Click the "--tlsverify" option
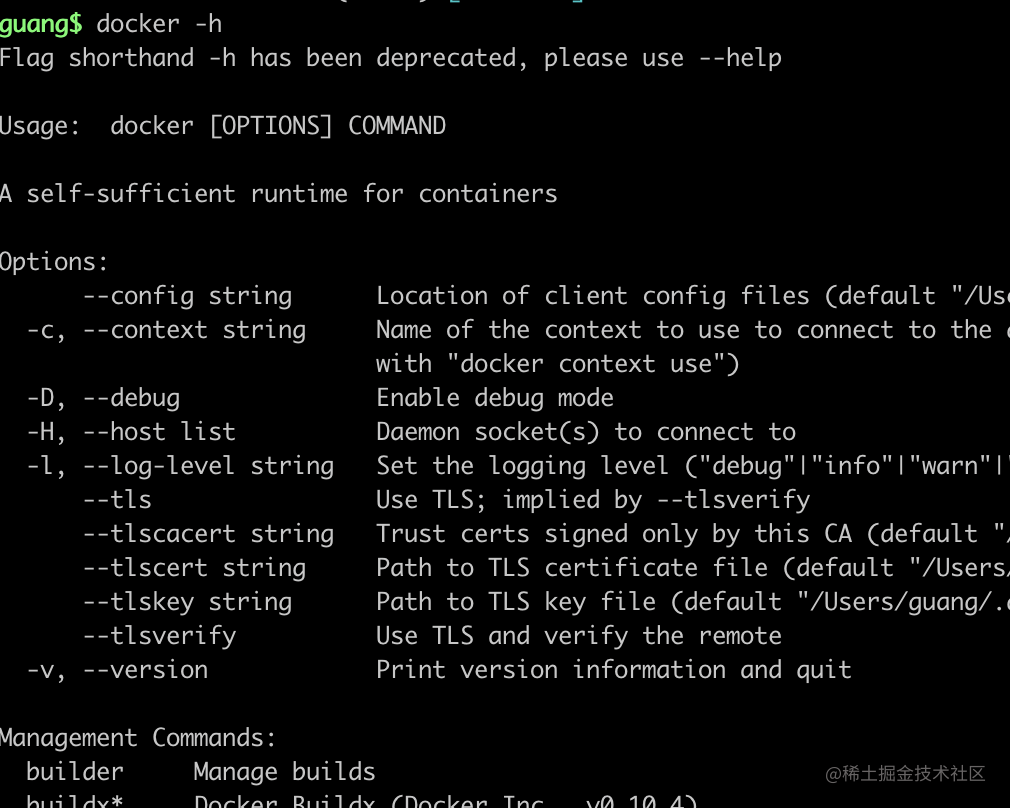The image size is (1010, 808). coord(160,637)
